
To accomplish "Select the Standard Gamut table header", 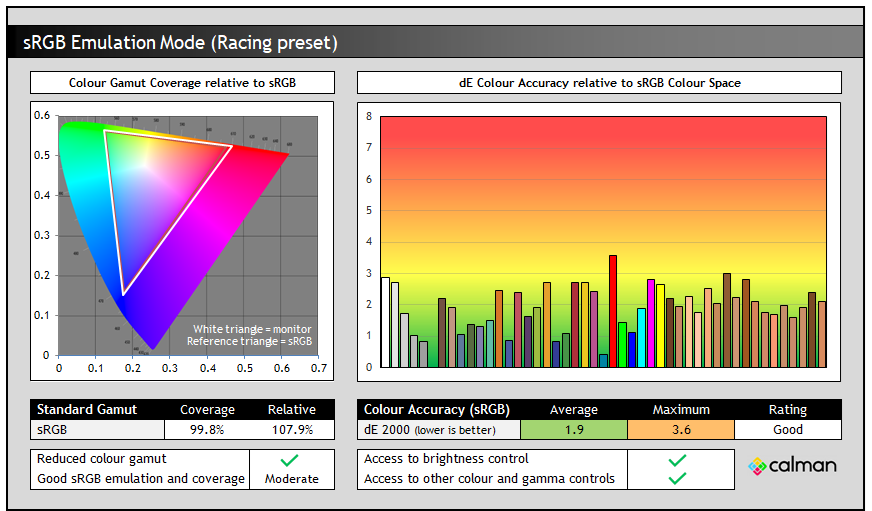I will coord(87,409).
